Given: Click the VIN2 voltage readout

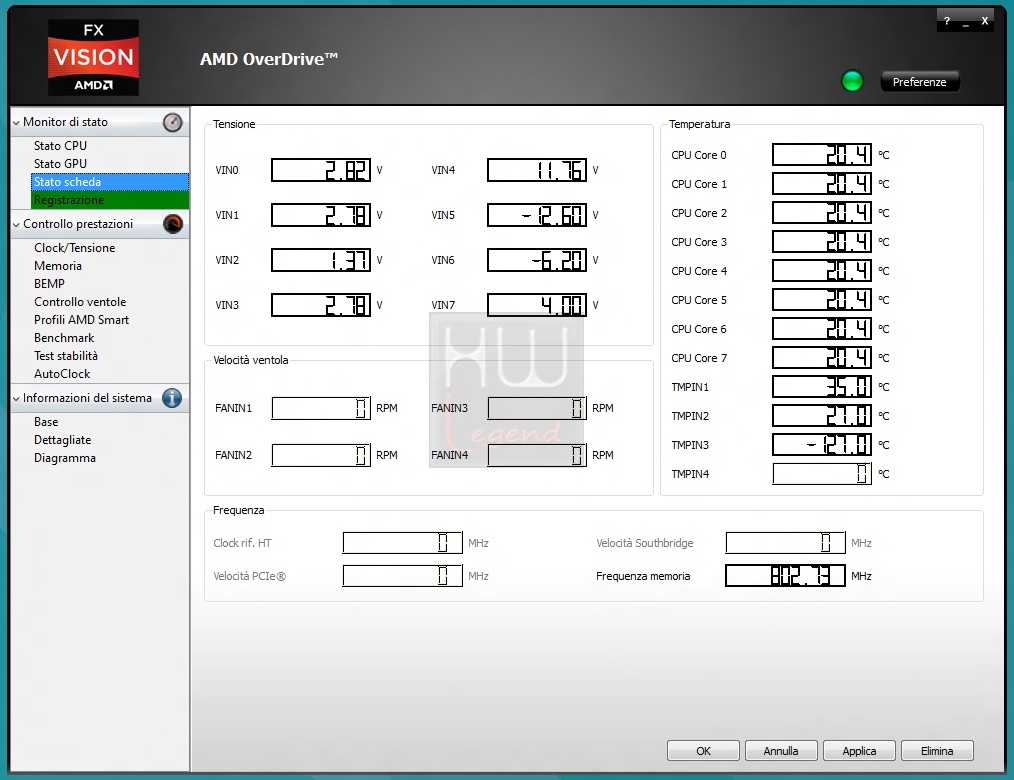Looking at the screenshot, I should point(321,260).
